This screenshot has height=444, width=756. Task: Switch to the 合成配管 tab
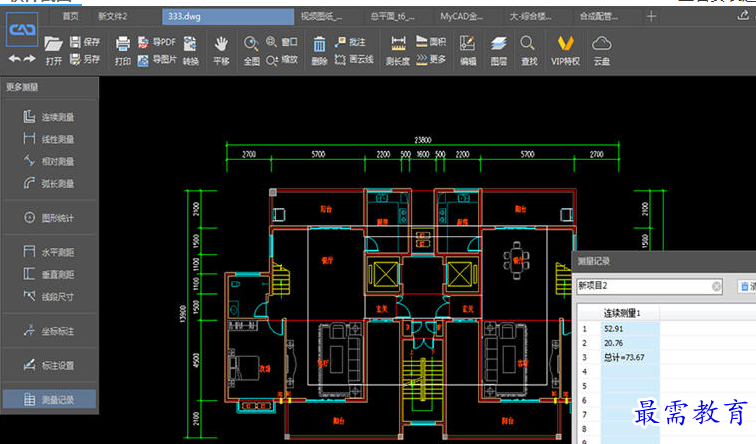click(x=599, y=16)
